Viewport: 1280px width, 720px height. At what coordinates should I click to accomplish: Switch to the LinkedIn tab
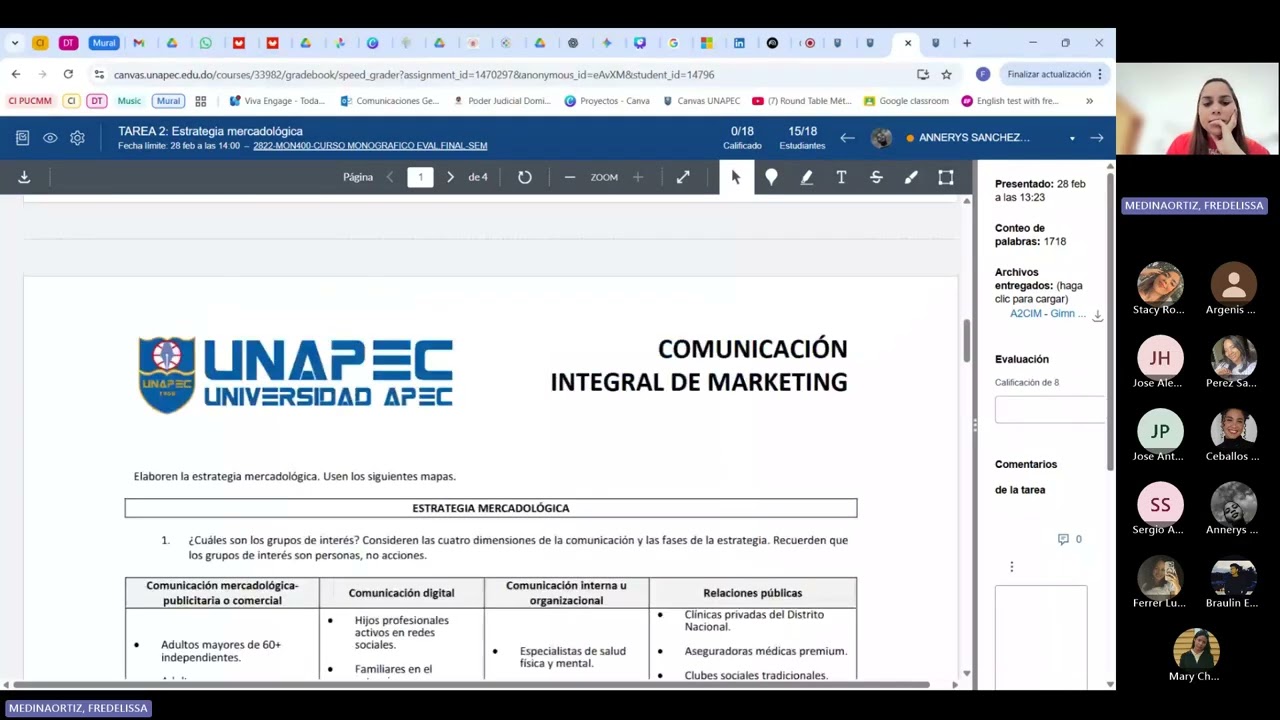[739, 43]
